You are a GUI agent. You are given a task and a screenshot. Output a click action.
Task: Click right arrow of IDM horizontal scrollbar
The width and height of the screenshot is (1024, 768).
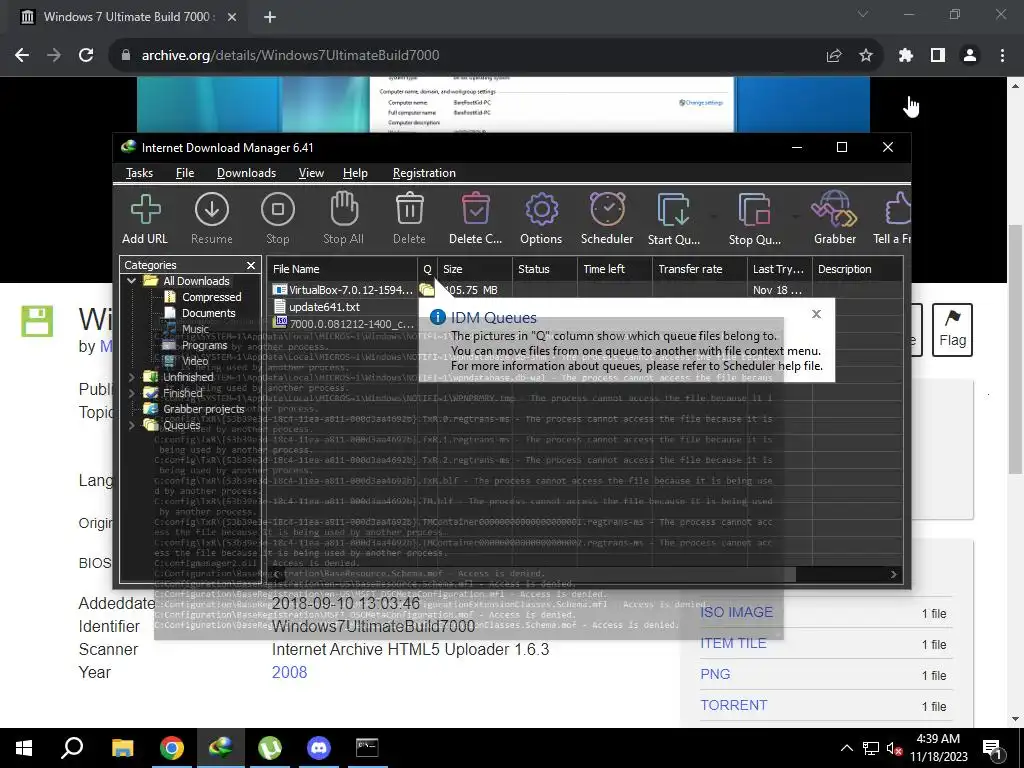[x=893, y=575]
